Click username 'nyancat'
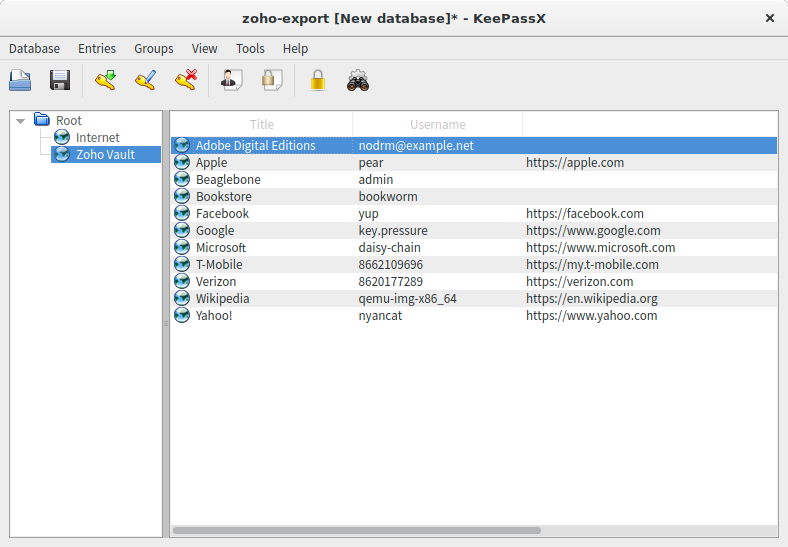788x547 pixels. pos(380,316)
